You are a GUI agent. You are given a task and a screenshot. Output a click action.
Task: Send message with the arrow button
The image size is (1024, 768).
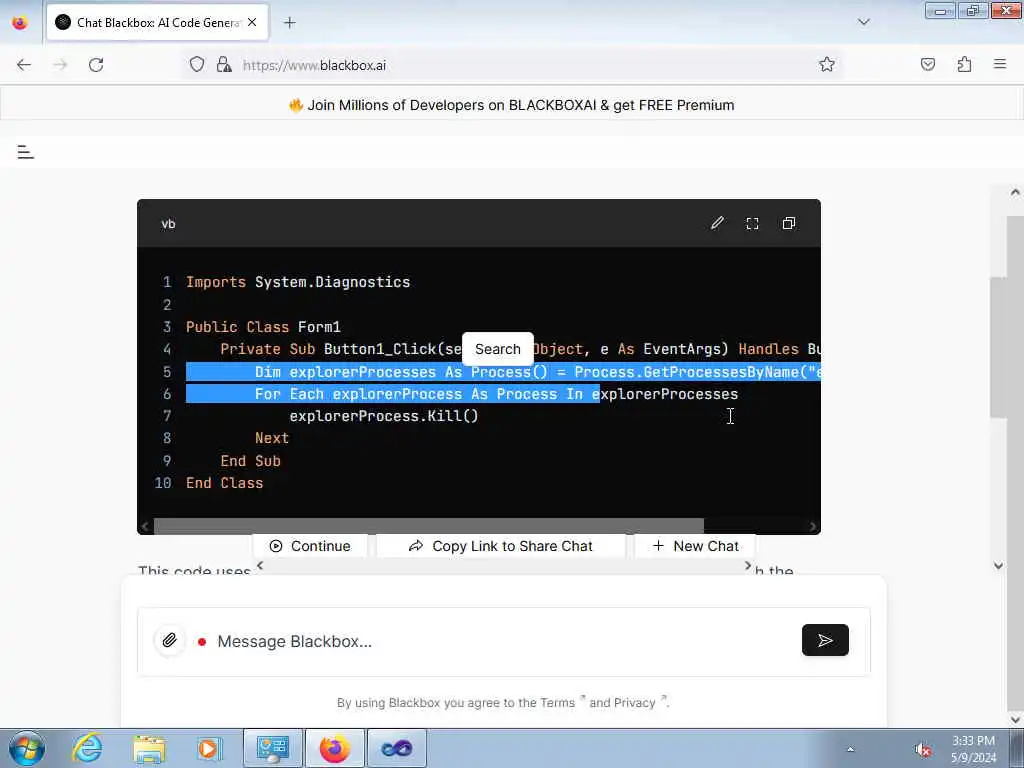click(825, 640)
